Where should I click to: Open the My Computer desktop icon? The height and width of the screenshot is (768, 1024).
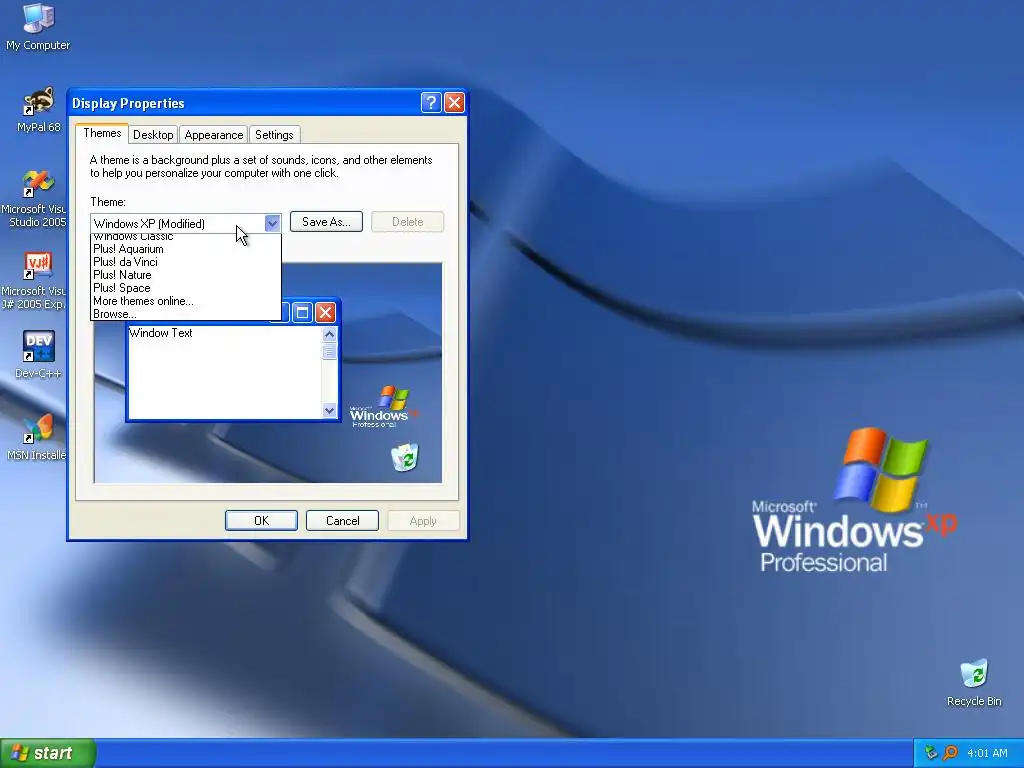pyautogui.click(x=38, y=26)
